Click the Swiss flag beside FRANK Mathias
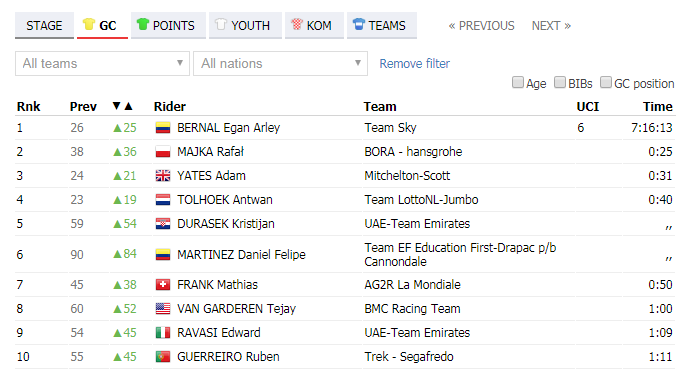Screen dimensions: 682x372 coord(163,285)
